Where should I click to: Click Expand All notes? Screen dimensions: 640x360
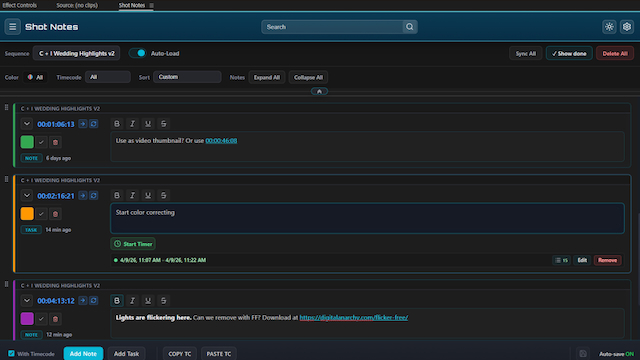pos(267,77)
